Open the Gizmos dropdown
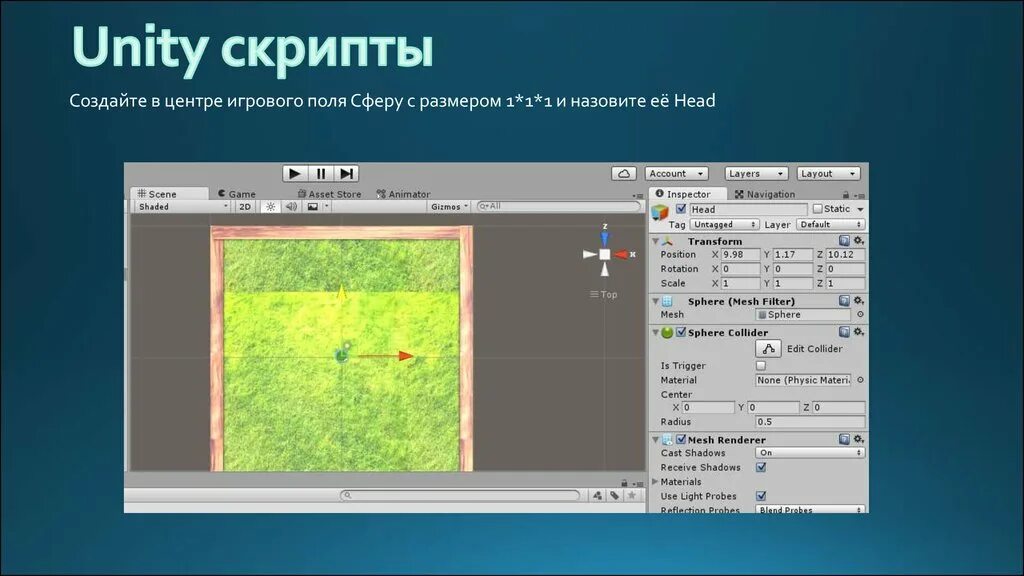This screenshot has width=1024, height=576. [x=449, y=206]
